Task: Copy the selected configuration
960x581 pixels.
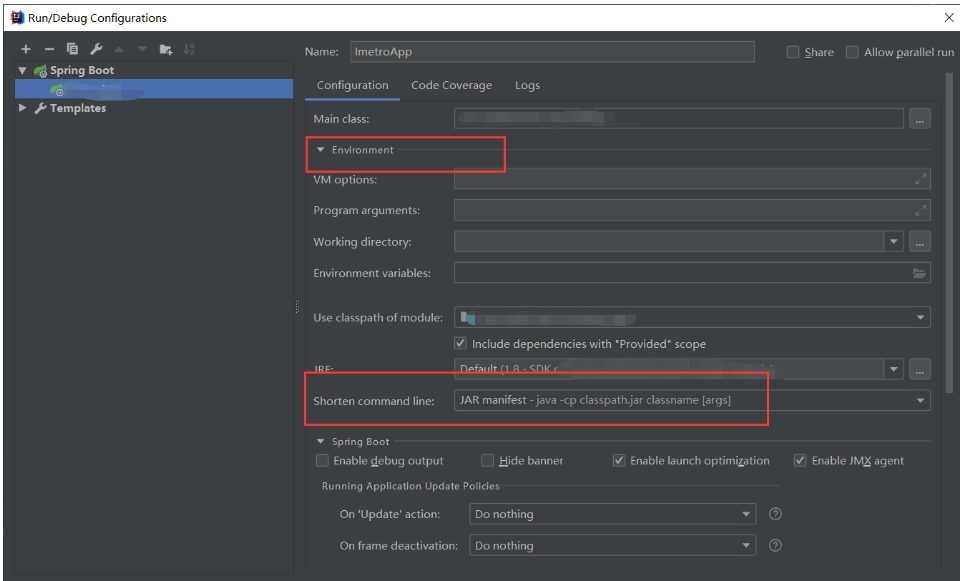Action: pos(72,49)
